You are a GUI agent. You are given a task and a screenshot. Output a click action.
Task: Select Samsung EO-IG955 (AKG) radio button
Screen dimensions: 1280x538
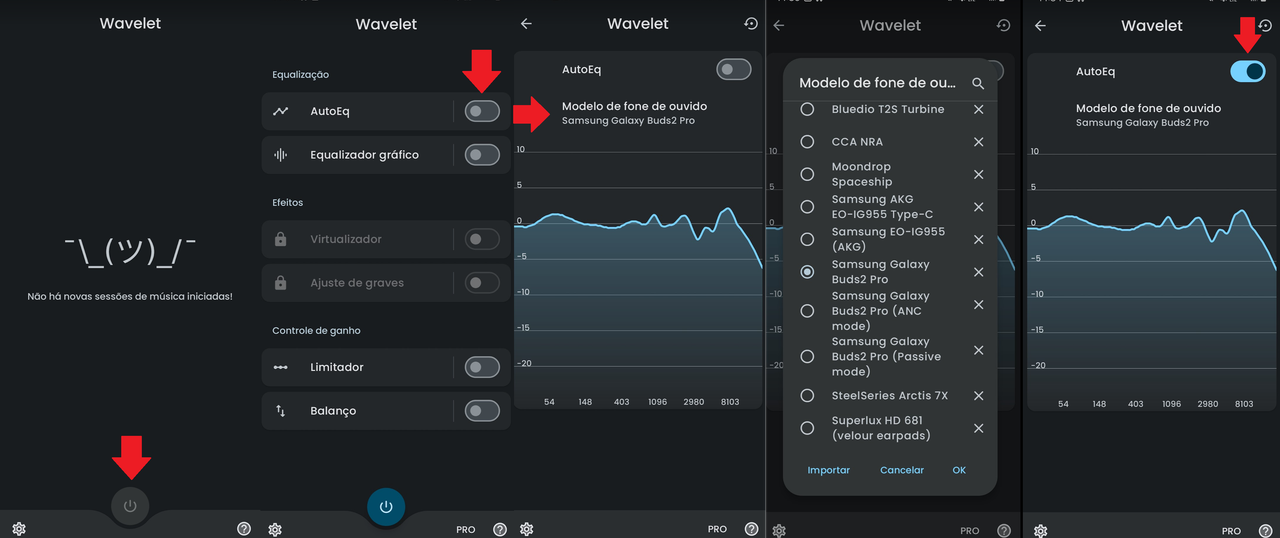tap(807, 239)
